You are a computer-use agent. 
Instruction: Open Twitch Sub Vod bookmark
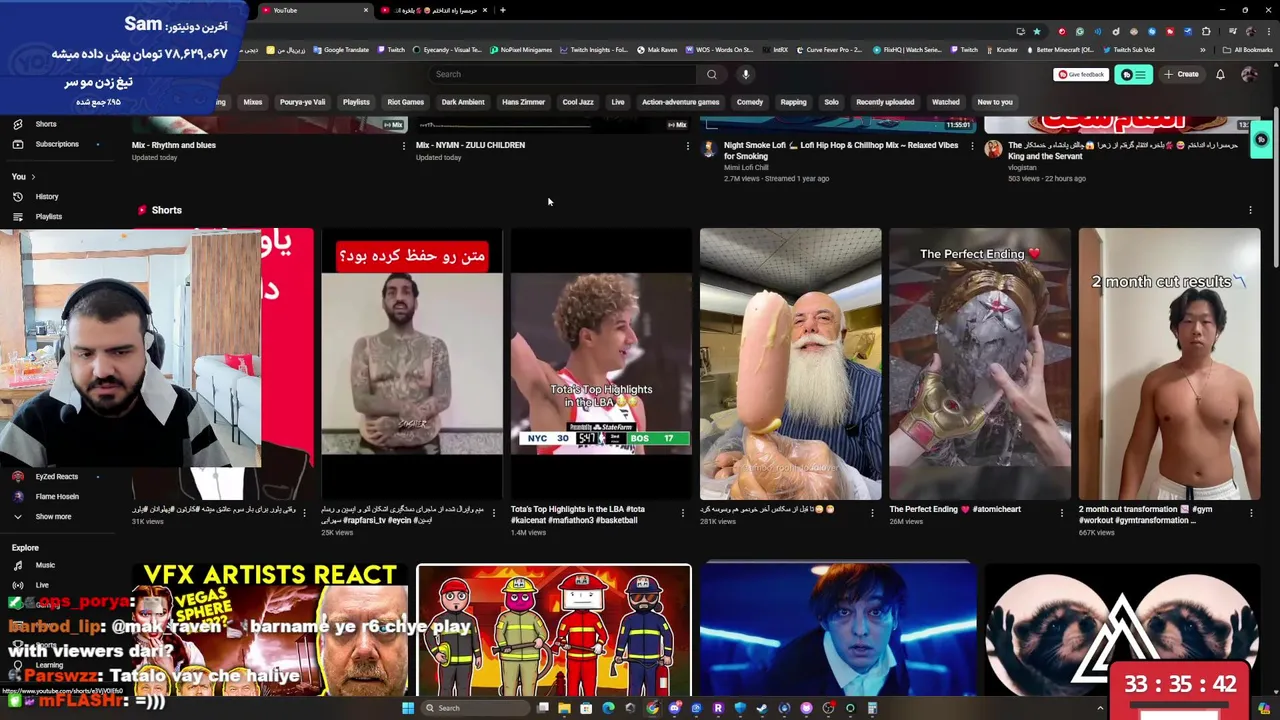click(x=1129, y=50)
